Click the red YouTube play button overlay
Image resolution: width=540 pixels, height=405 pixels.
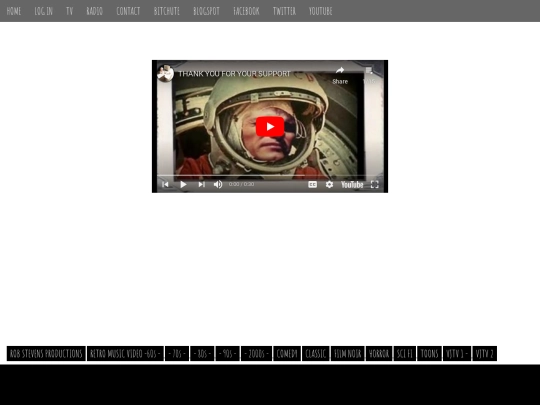(x=270, y=126)
